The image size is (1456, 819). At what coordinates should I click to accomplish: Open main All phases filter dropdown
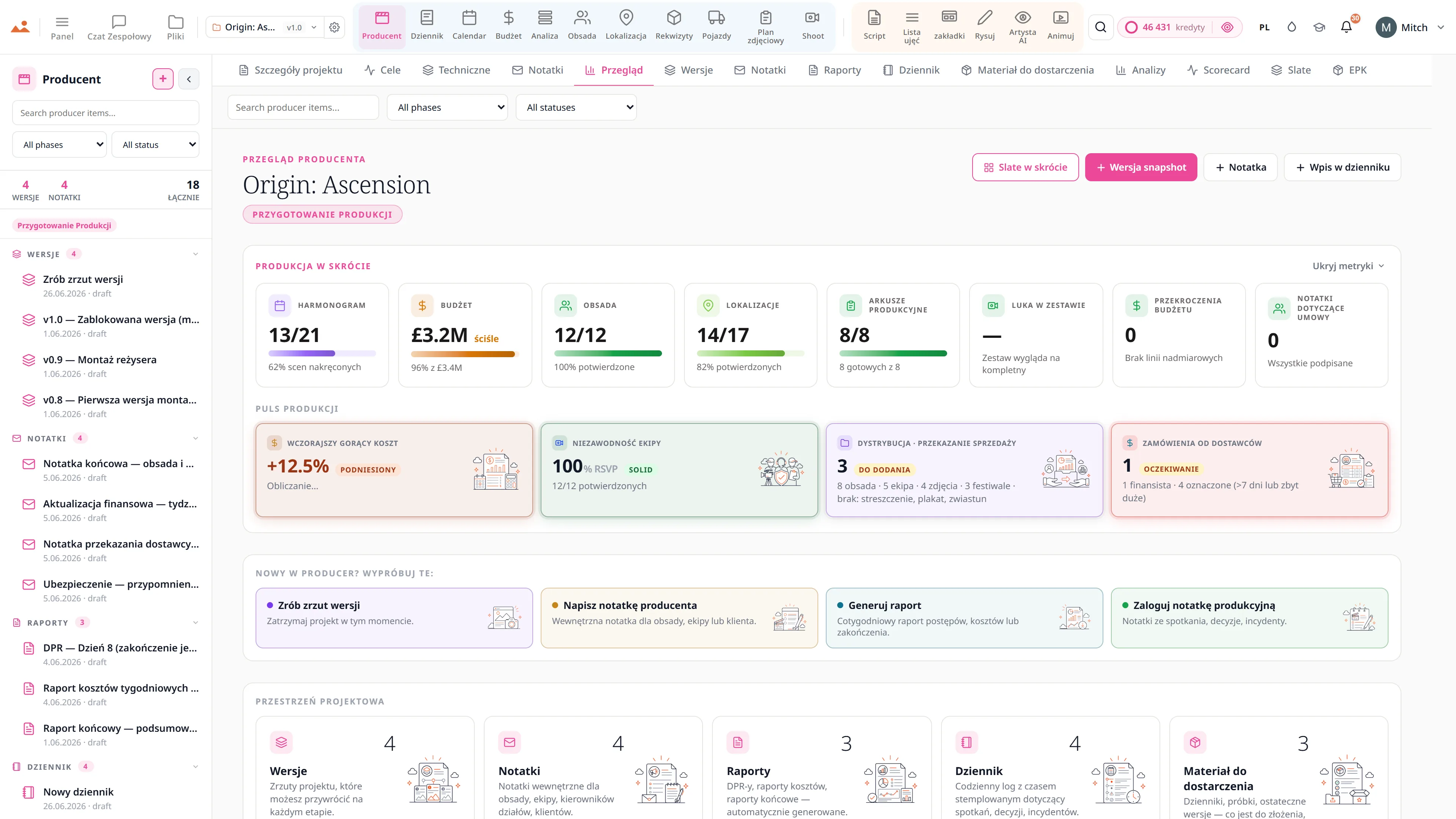tap(447, 107)
